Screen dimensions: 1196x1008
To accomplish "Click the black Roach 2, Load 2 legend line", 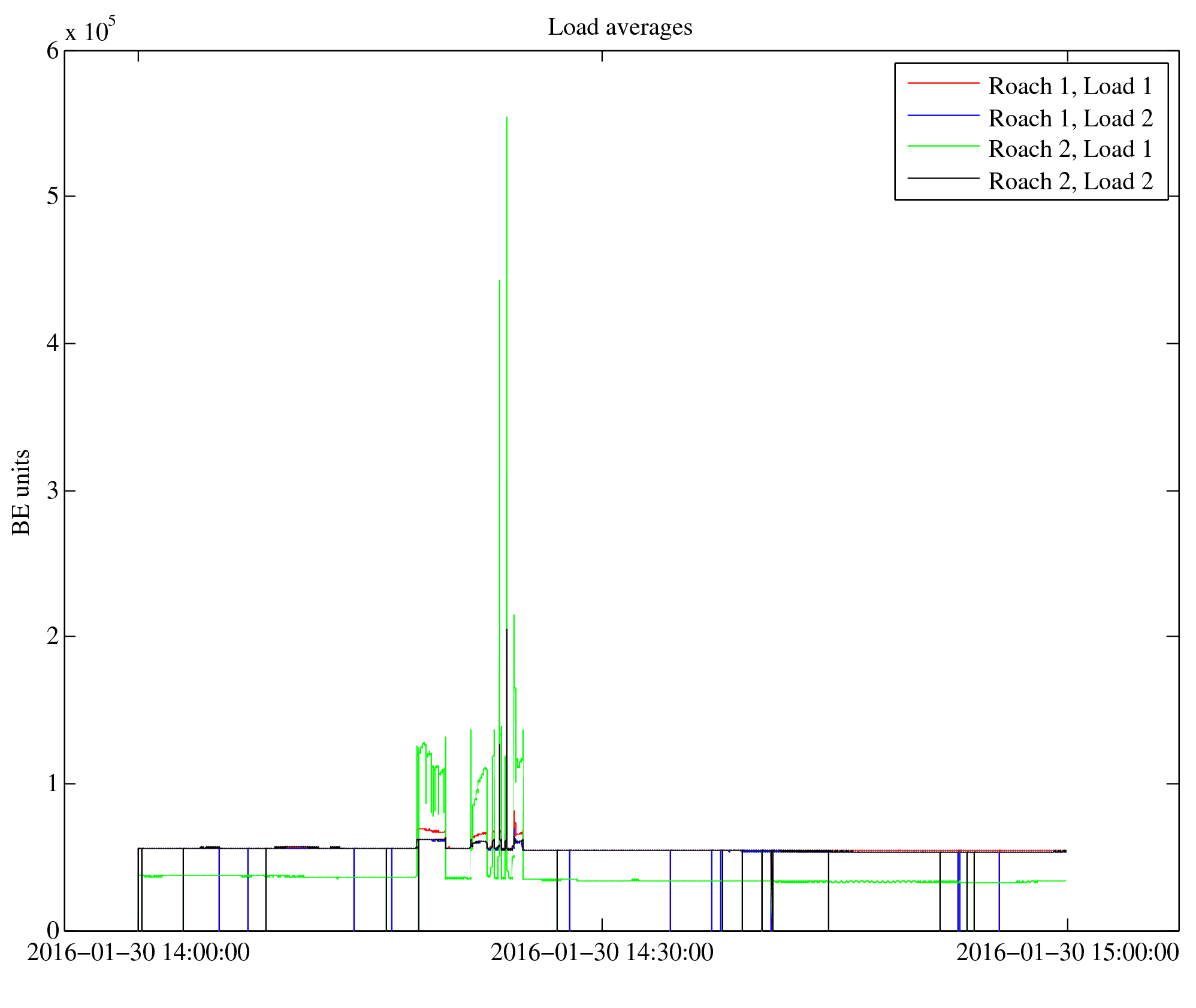I will [x=943, y=178].
